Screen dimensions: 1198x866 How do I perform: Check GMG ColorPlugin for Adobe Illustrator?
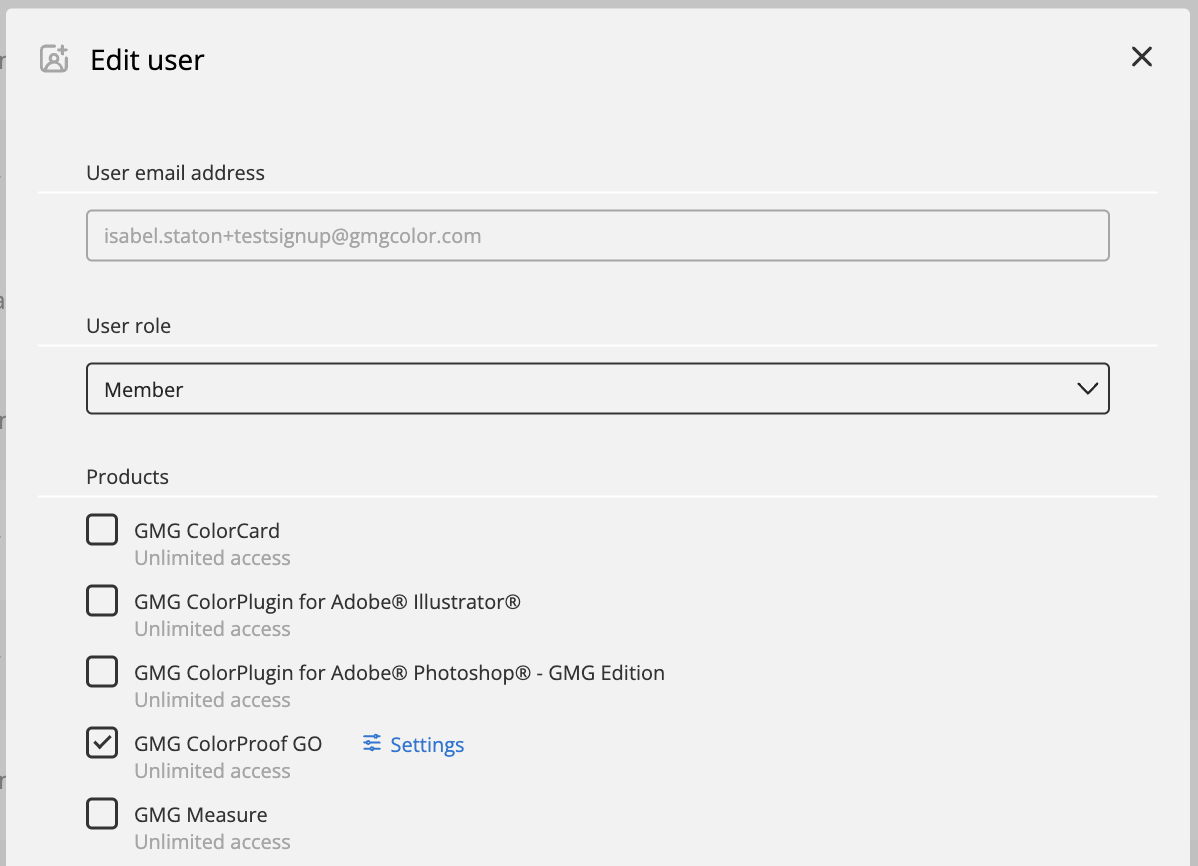coord(102,601)
